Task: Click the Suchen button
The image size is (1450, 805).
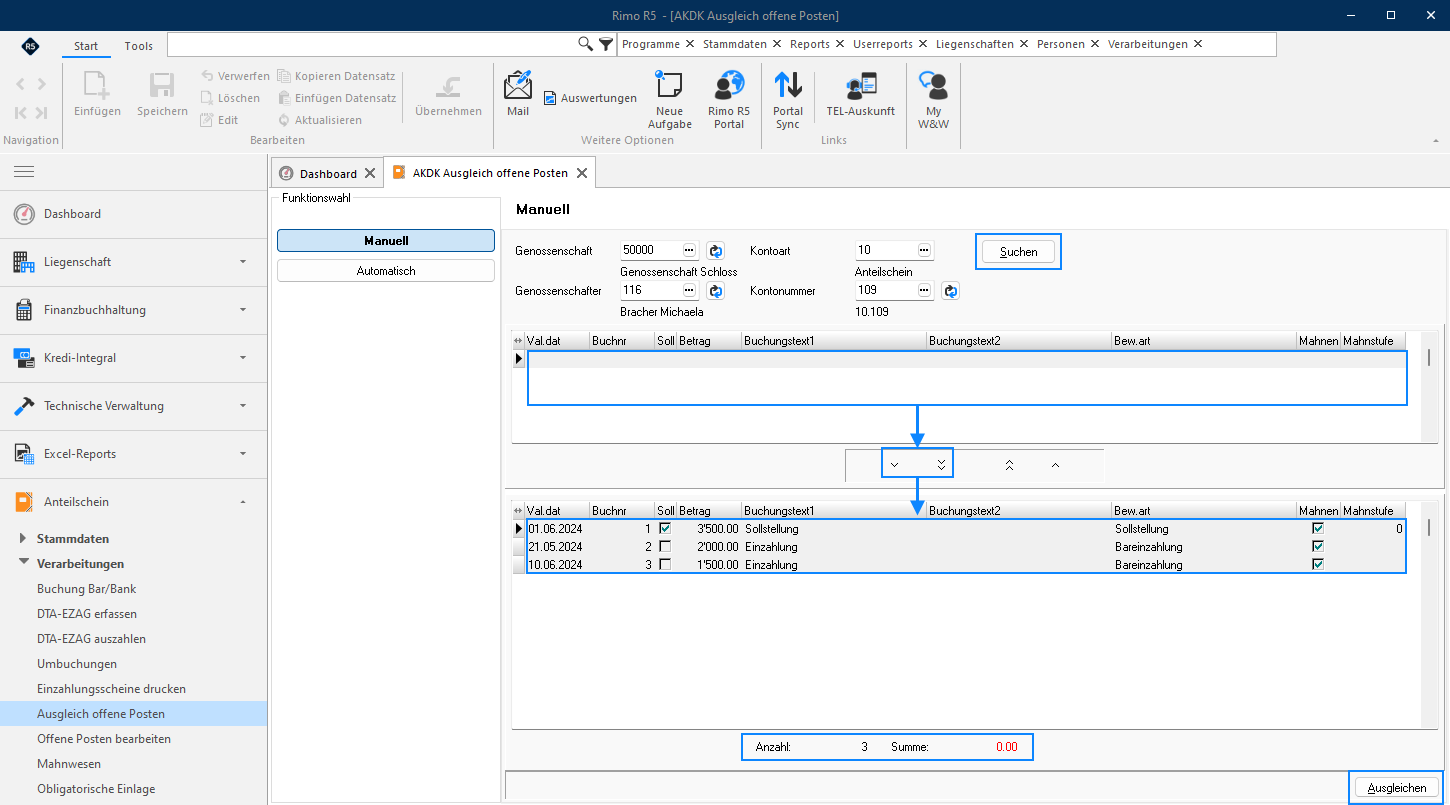Action: click(x=1019, y=252)
